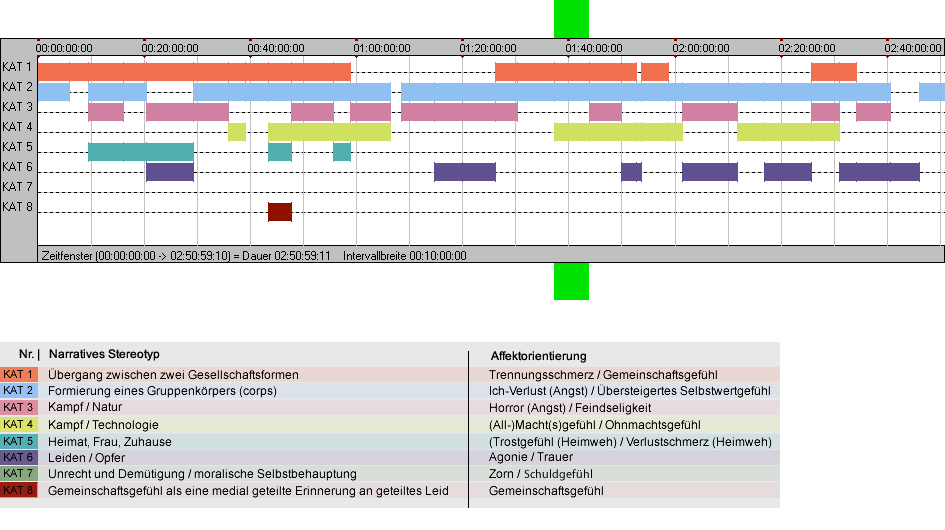Screen dimensions: 945x530
Task: Click the teal KAT 5 legend swatch
Action: (19, 441)
